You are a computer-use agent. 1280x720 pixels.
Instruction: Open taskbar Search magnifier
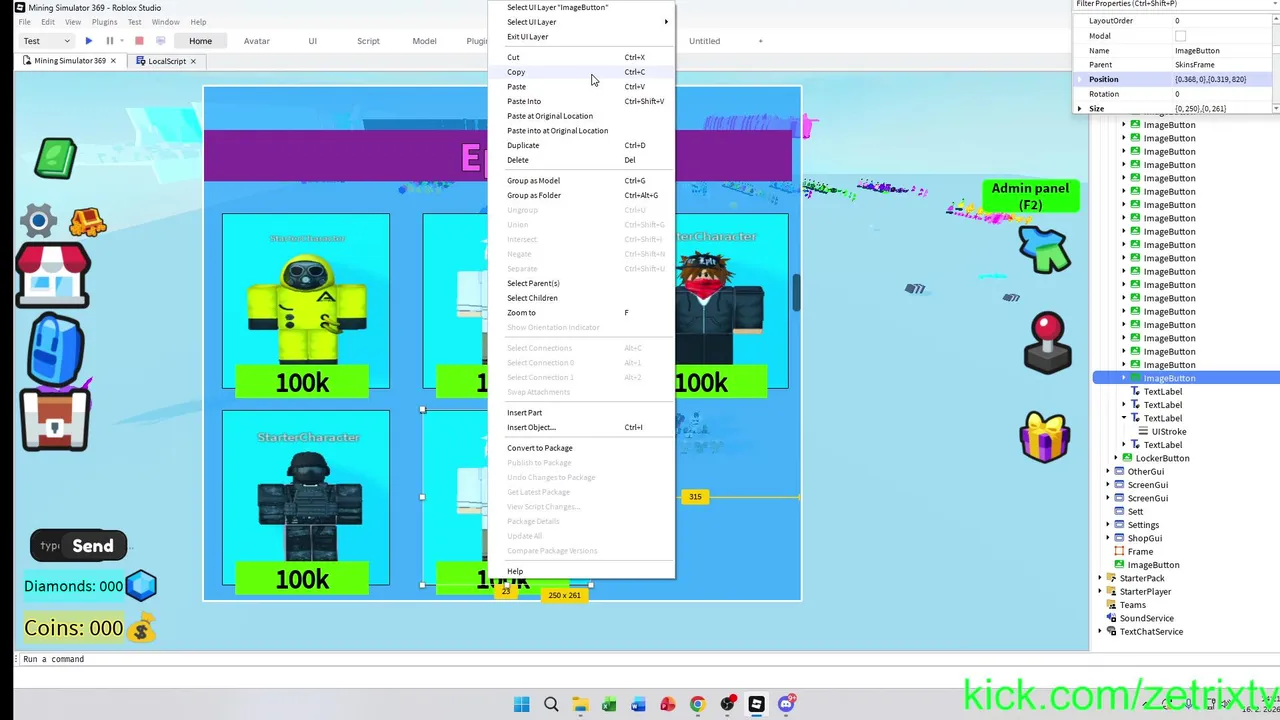[551, 705]
